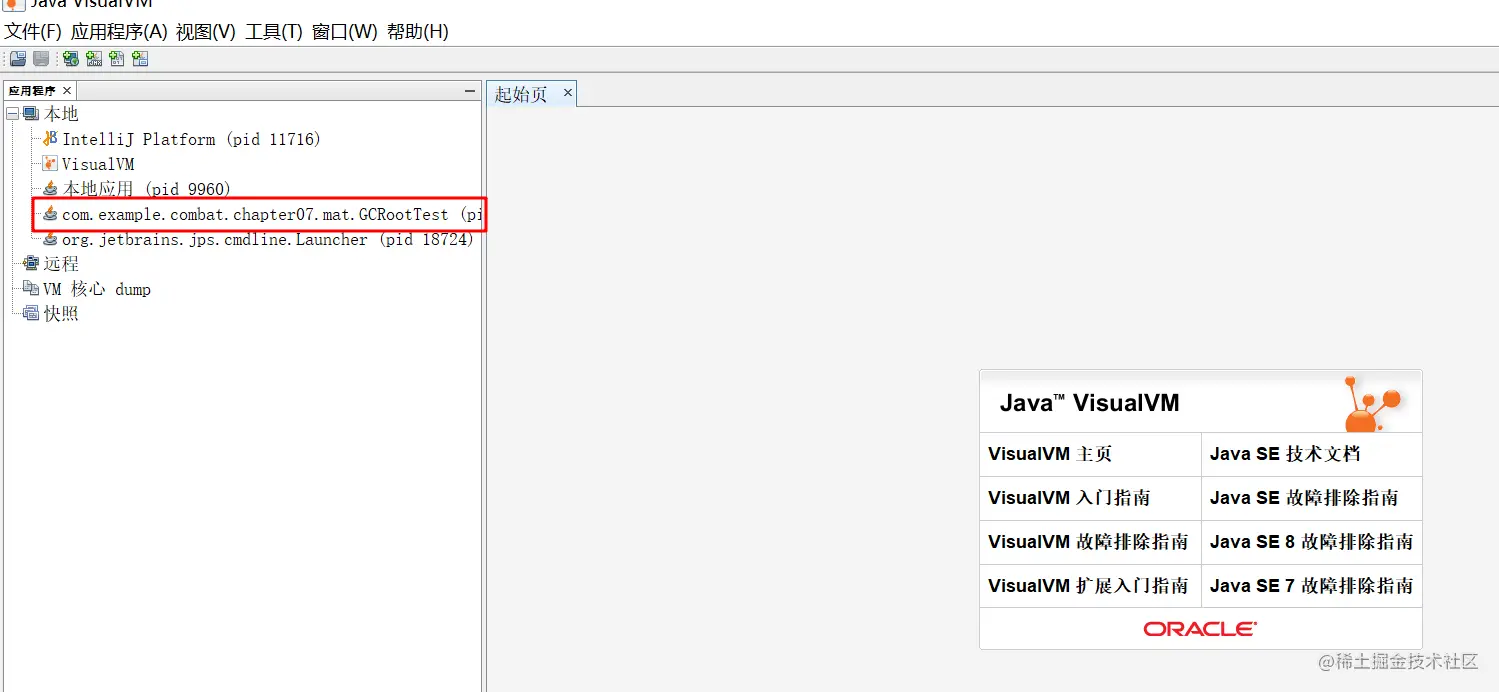Screen dimensions: 1499x692
Task: Click the Add Remote Host toolbar icon
Action: pos(71,59)
